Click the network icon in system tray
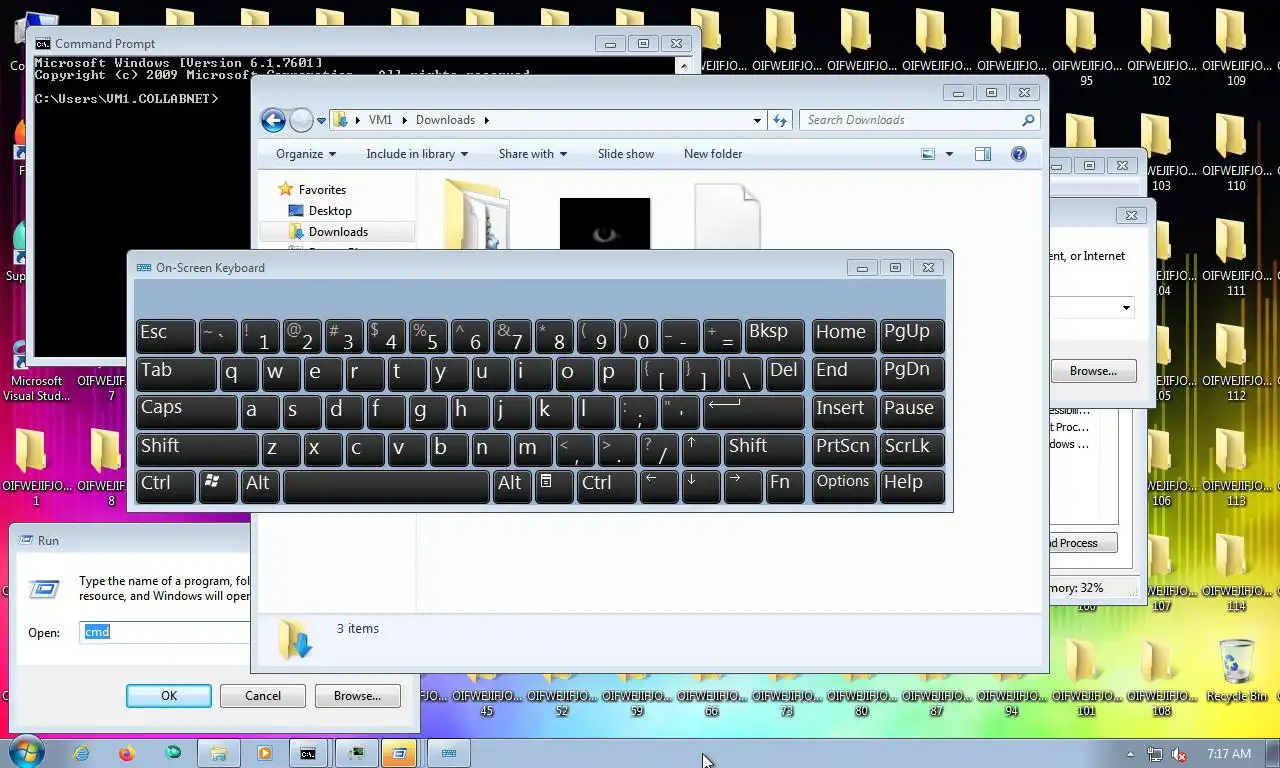 click(x=1155, y=754)
